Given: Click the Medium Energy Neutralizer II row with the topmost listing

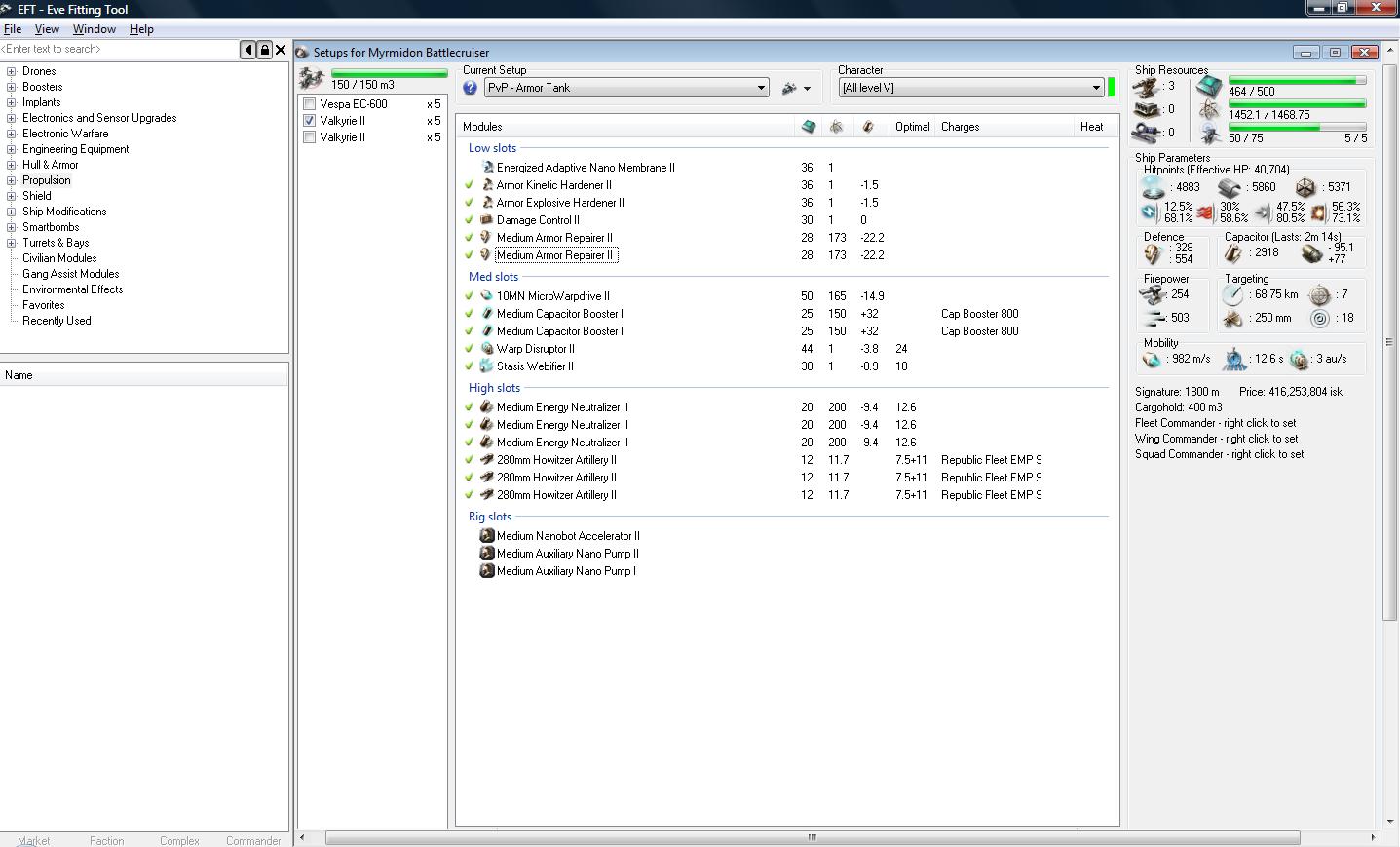Looking at the screenshot, I should [787, 407].
